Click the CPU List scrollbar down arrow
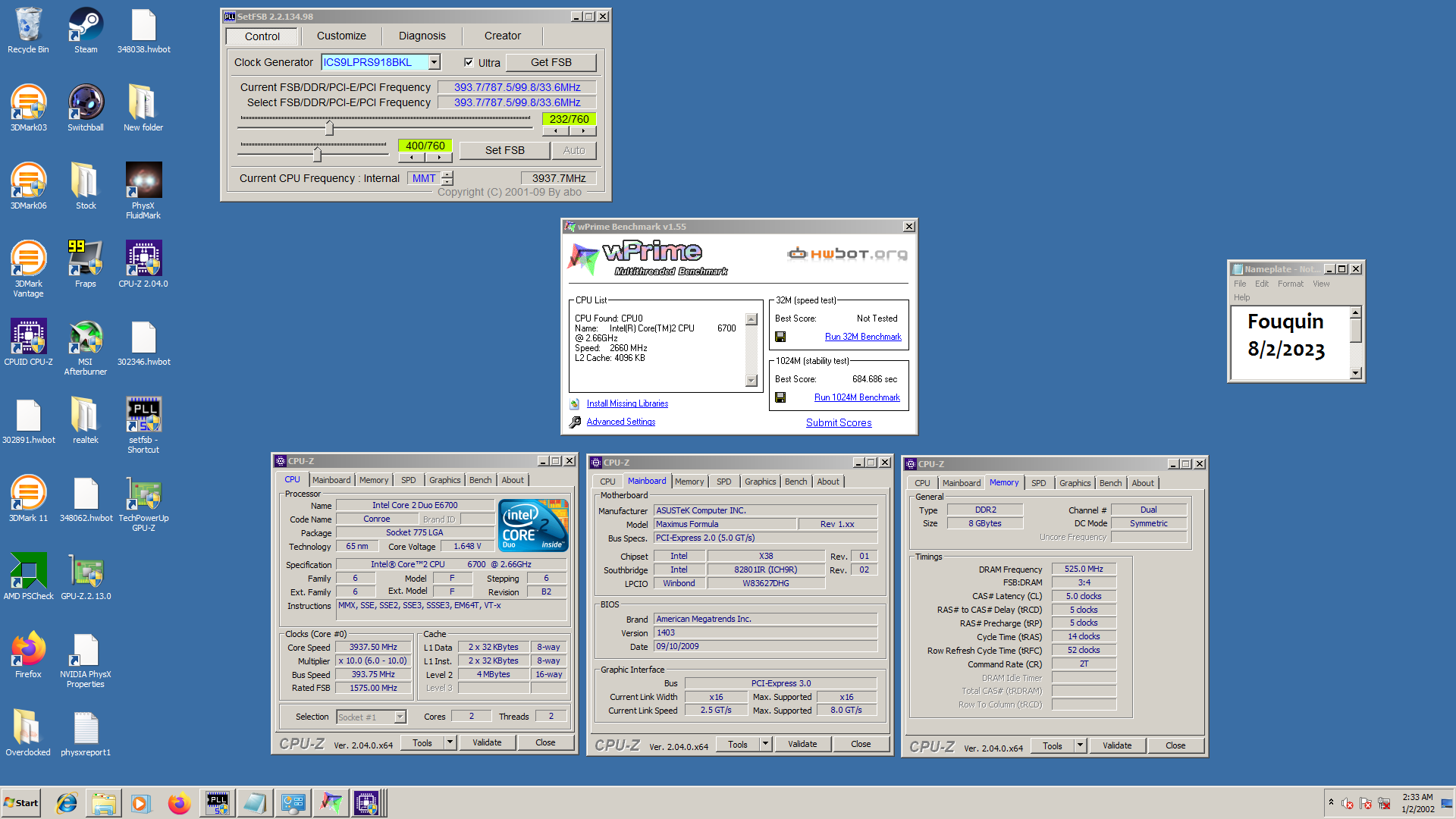The height and width of the screenshot is (819, 1456). pyautogui.click(x=752, y=381)
